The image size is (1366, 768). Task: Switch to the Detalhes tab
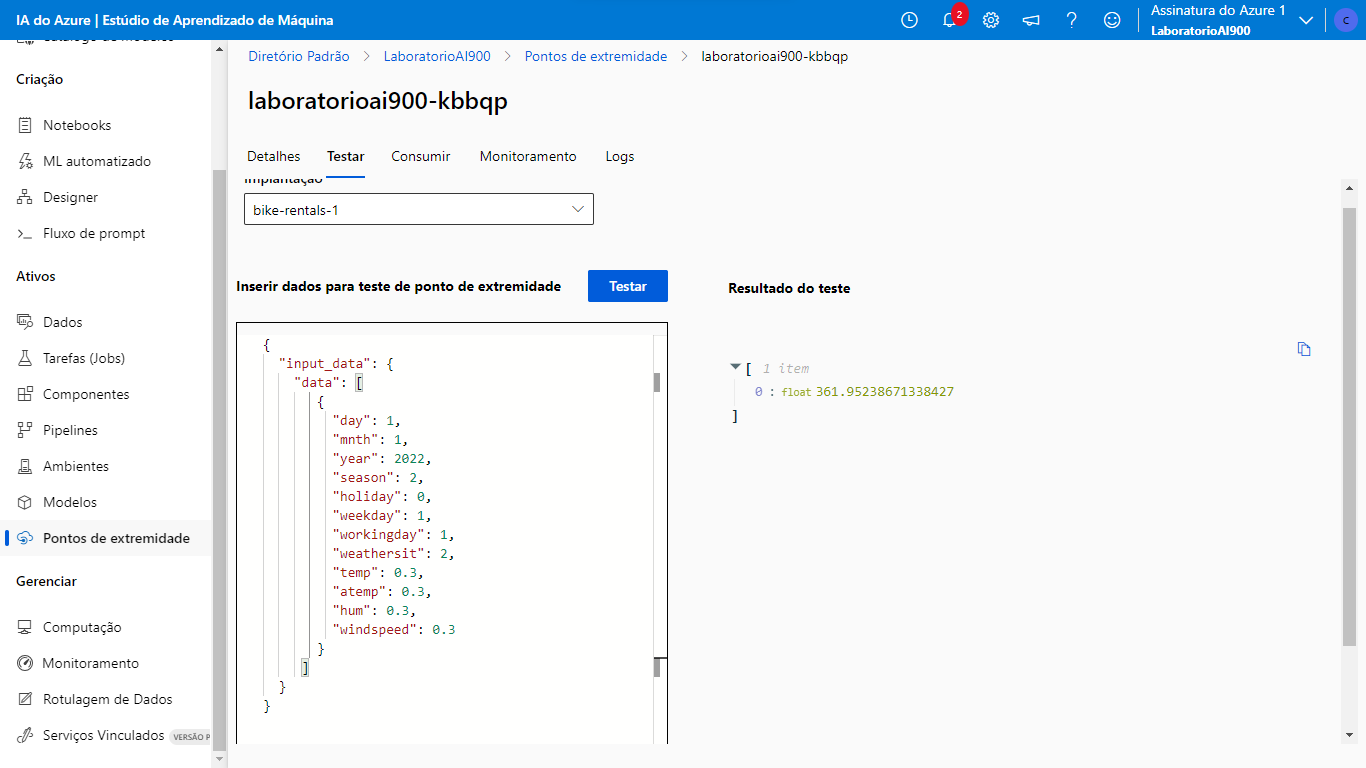point(274,156)
